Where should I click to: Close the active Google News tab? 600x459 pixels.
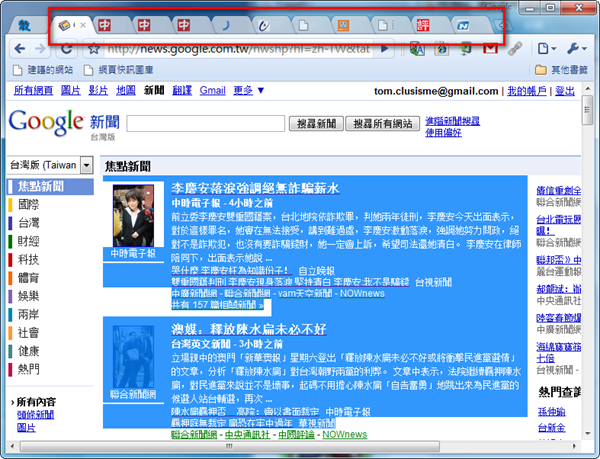pos(83,25)
